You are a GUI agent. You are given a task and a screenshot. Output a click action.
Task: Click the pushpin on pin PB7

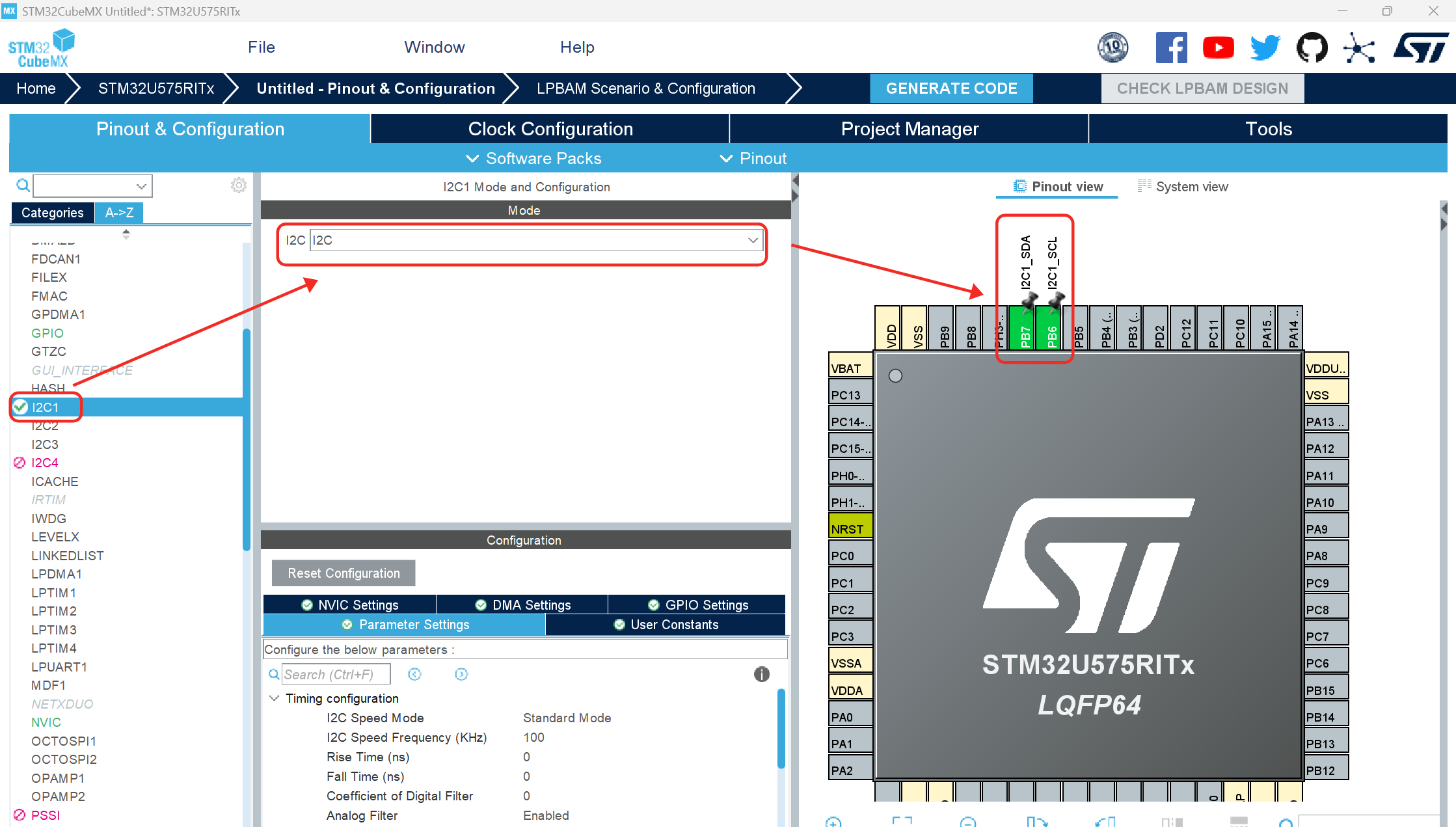coord(1029,302)
